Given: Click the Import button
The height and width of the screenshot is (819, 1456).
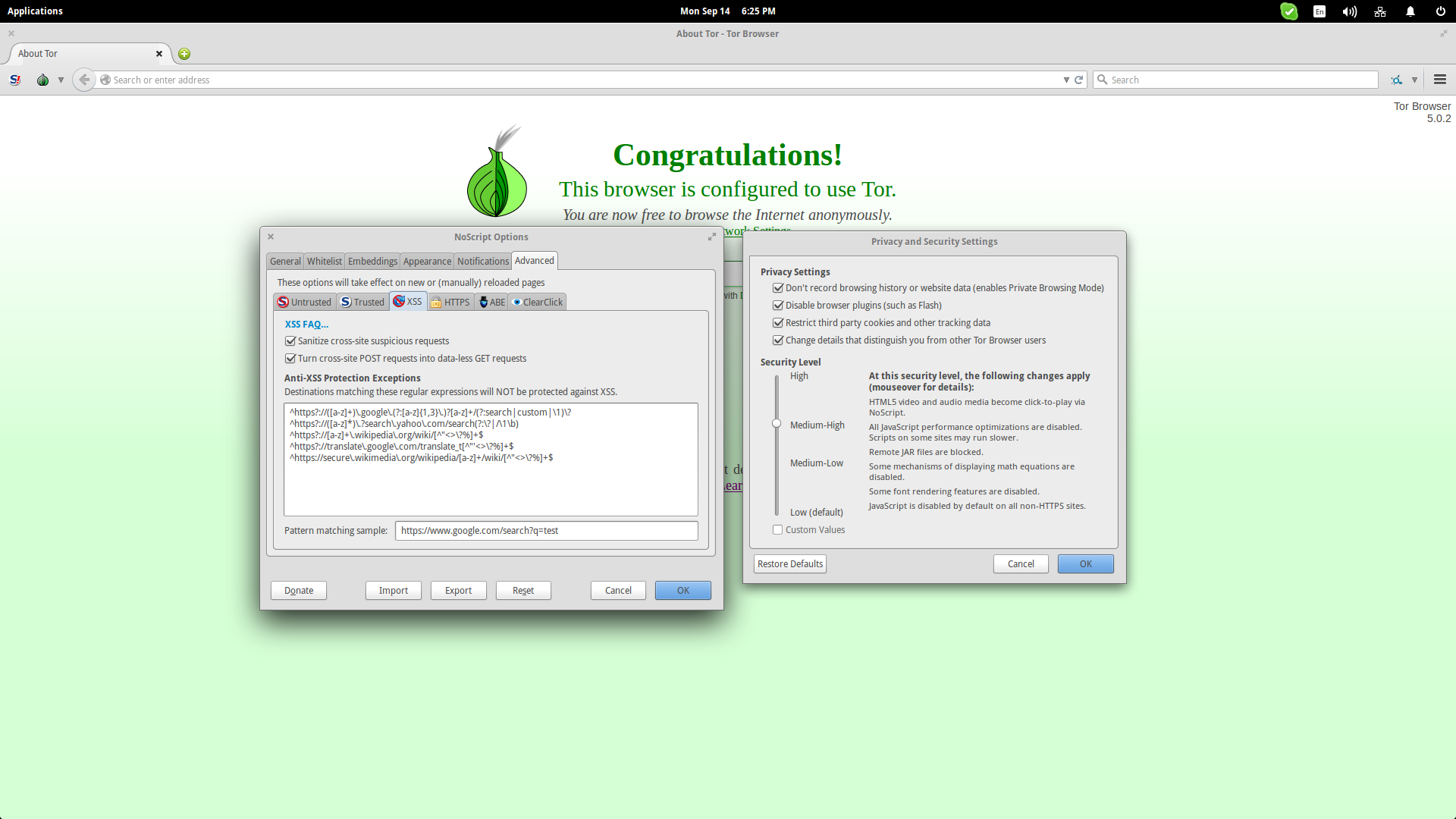Looking at the screenshot, I should 394,591.
